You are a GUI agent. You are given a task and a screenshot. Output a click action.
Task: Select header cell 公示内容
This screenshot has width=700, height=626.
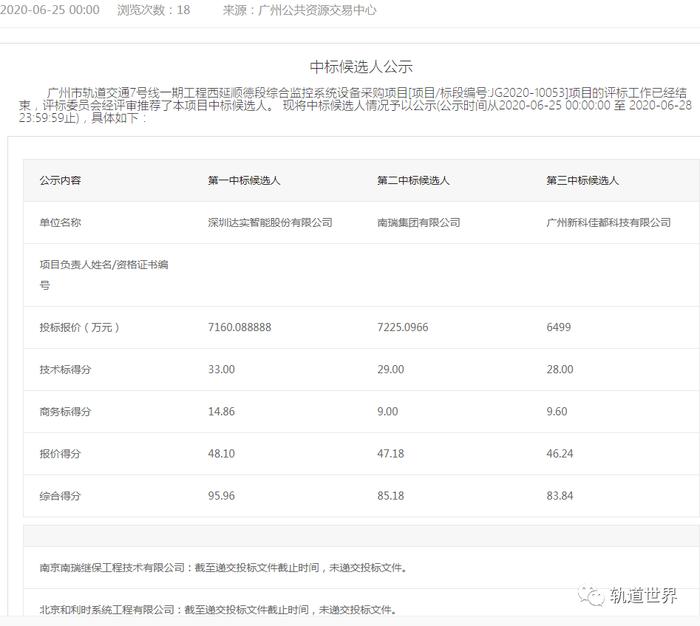[x=60, y=180]
